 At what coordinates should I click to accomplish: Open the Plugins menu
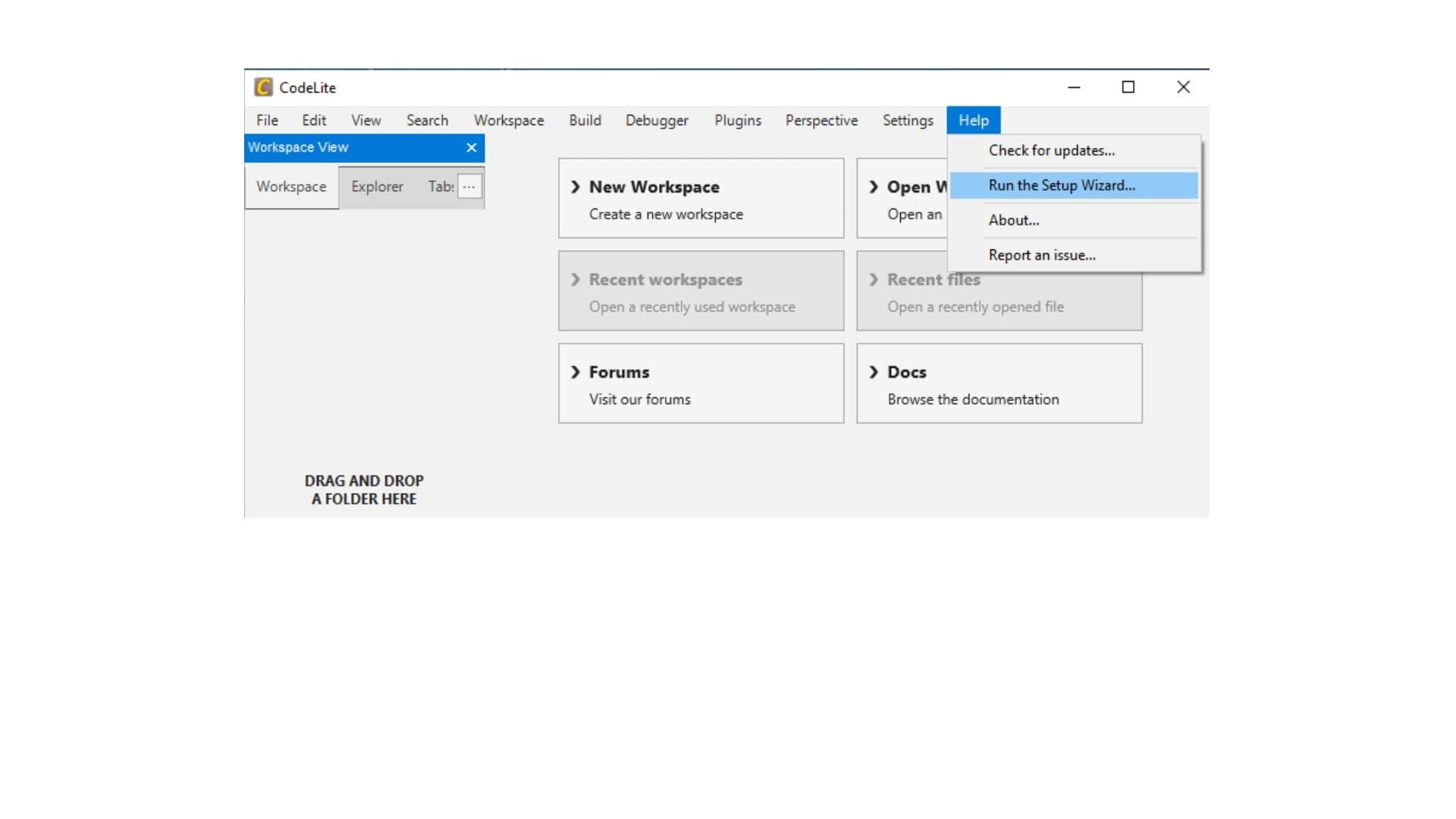[737, 121]
